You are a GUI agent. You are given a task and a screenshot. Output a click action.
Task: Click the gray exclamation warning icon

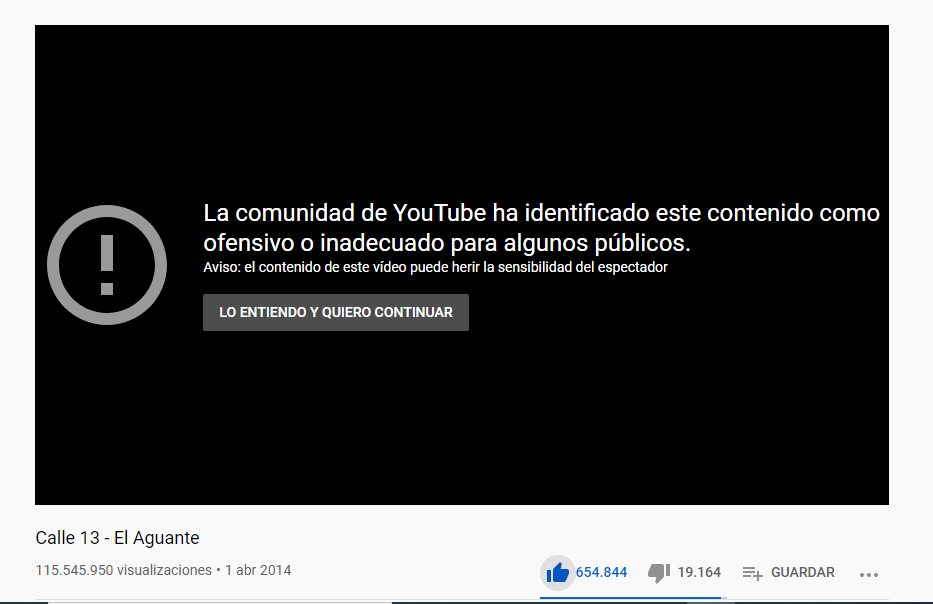(108, 266)
